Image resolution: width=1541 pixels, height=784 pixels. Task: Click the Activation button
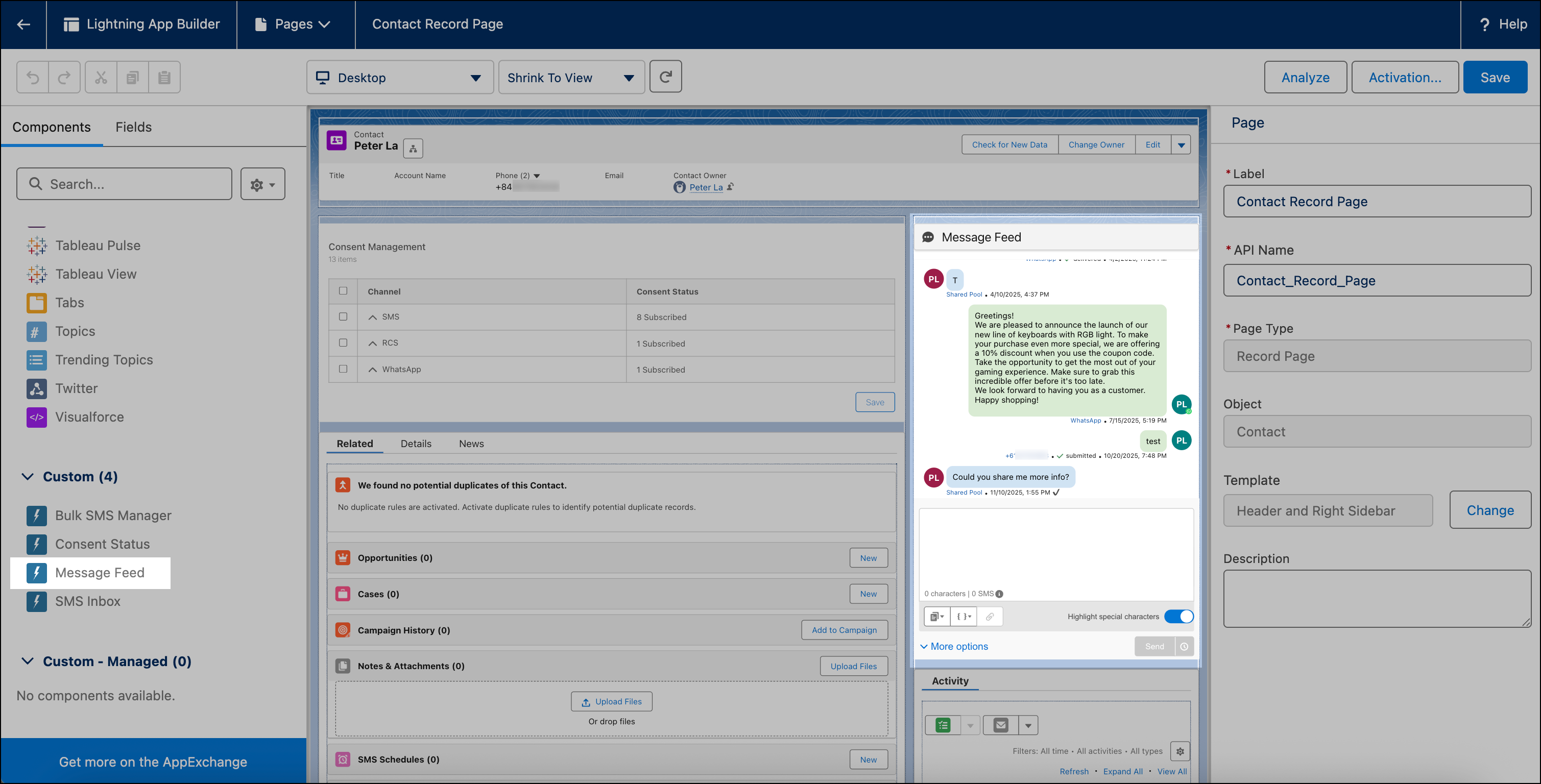click(x=1405, y=77)
